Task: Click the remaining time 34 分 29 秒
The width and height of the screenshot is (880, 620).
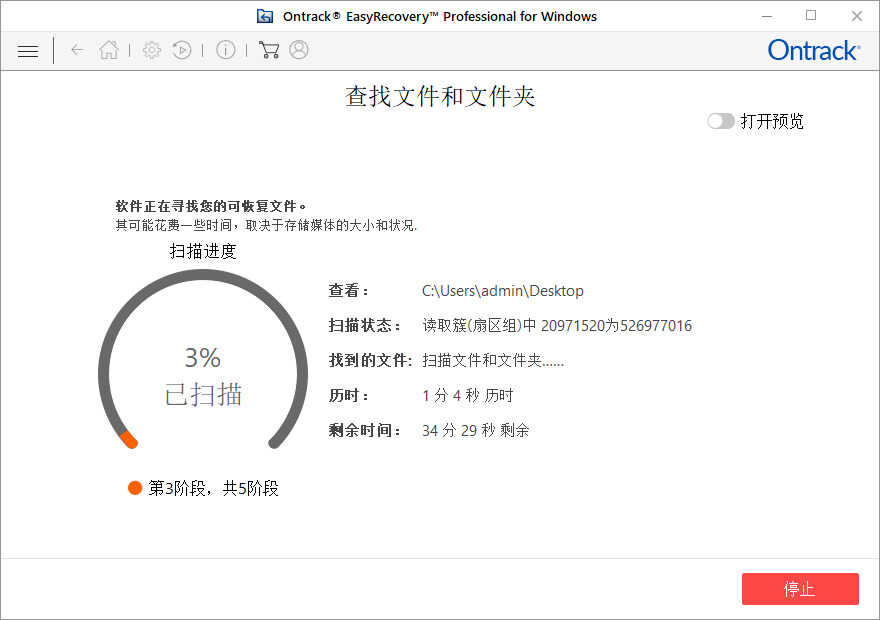Action: click(475, 430)
